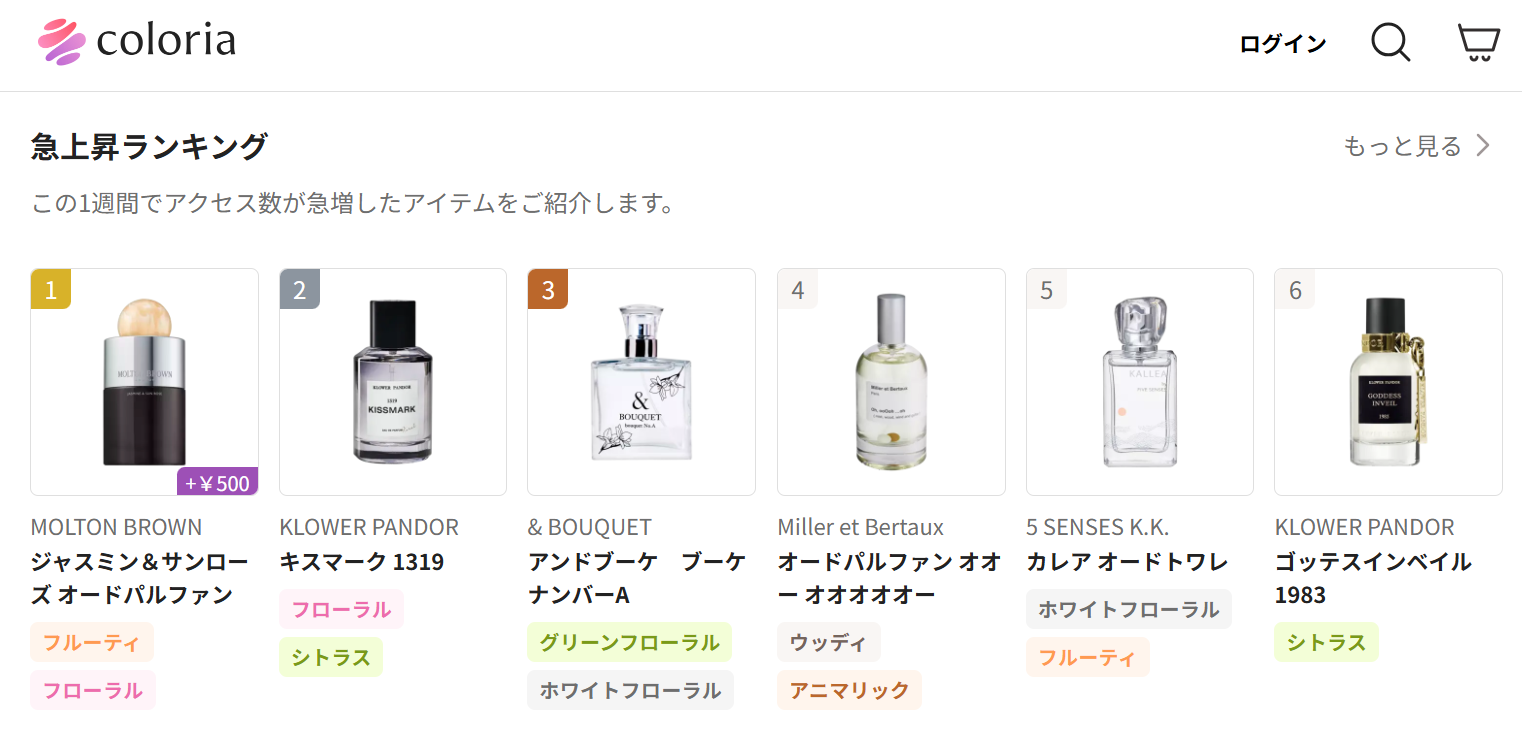Image resolution: width=1522 pixels, height=752 pixels.
Task: Click the rank 1 gold badge
Action: pyautogui.click(x=51, y=290)
